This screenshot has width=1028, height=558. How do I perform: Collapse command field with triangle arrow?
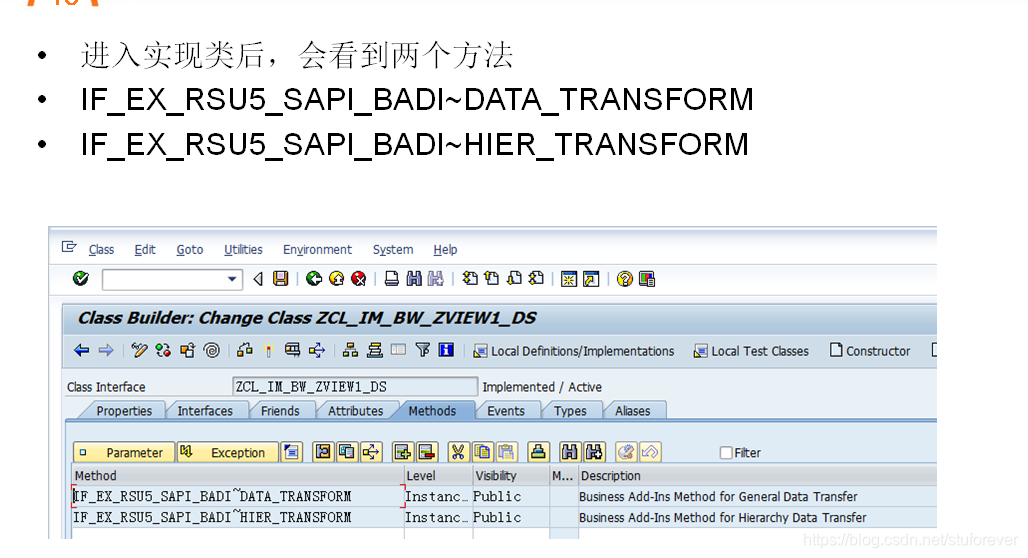click(x=258, y=279)
